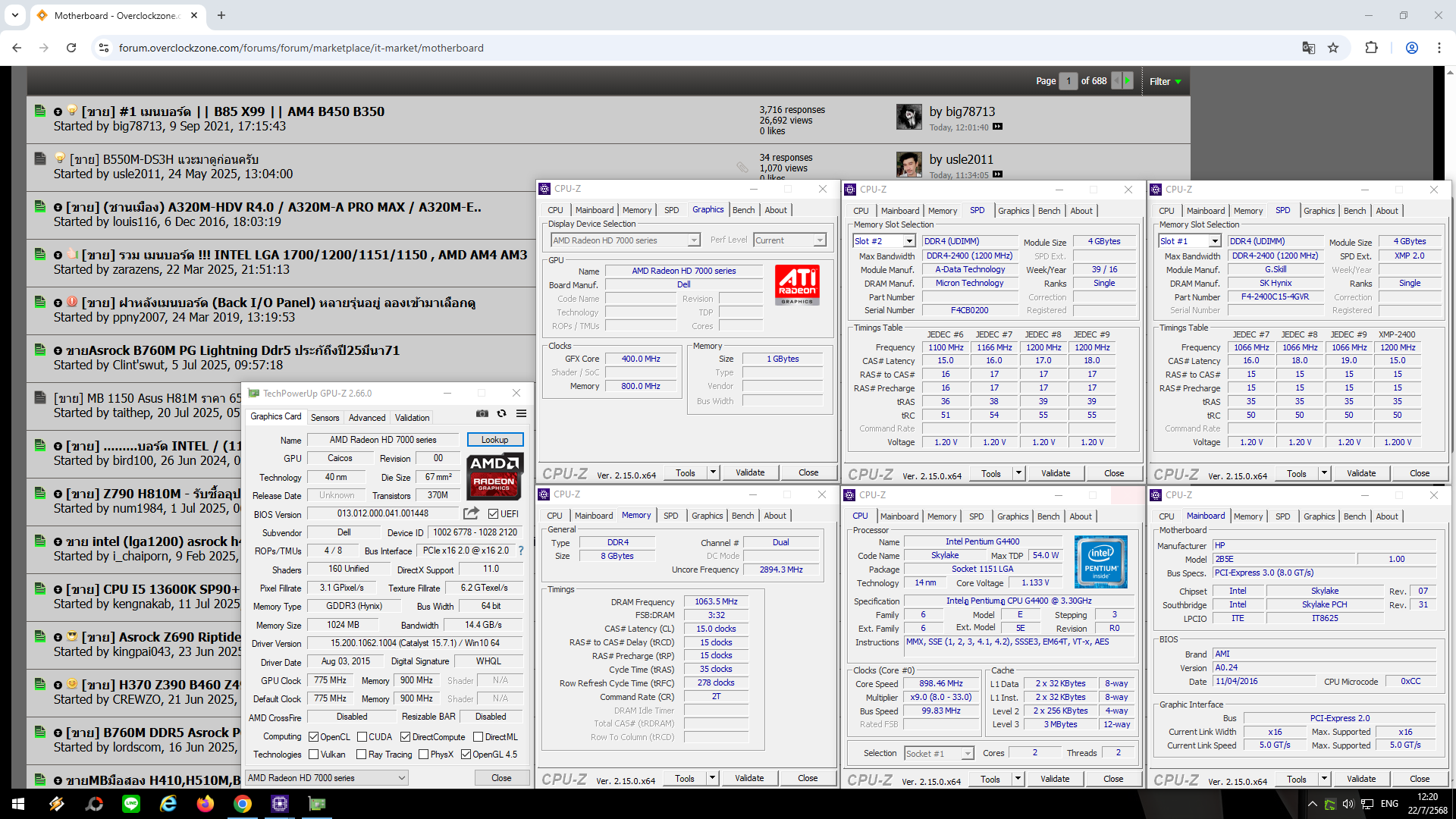Toggle the UEFI checkbox
Image resolution: width=1456 pixels, height=819 pixels.
[494, 514]
